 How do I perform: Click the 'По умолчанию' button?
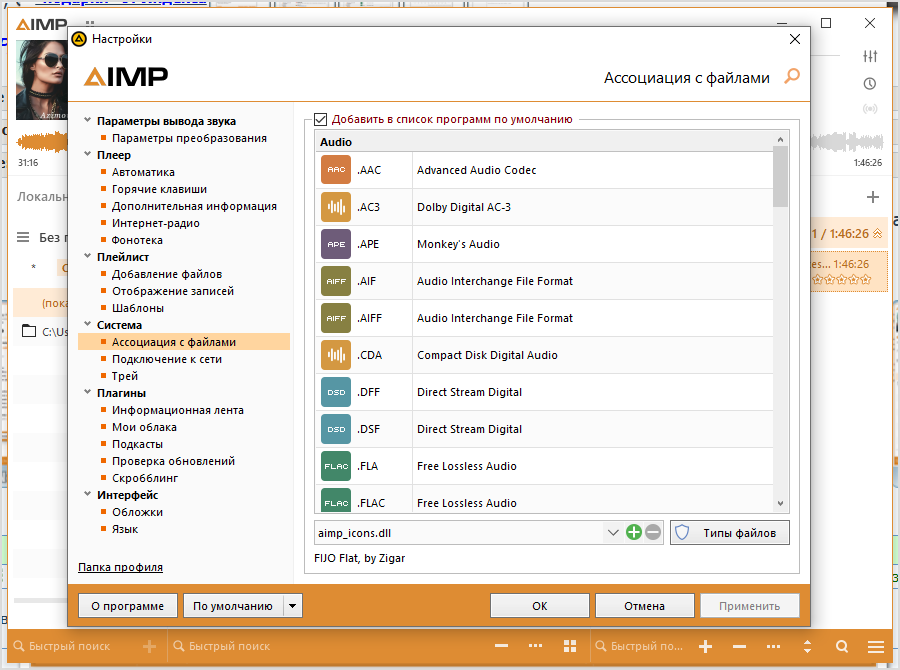coord(233,606)
